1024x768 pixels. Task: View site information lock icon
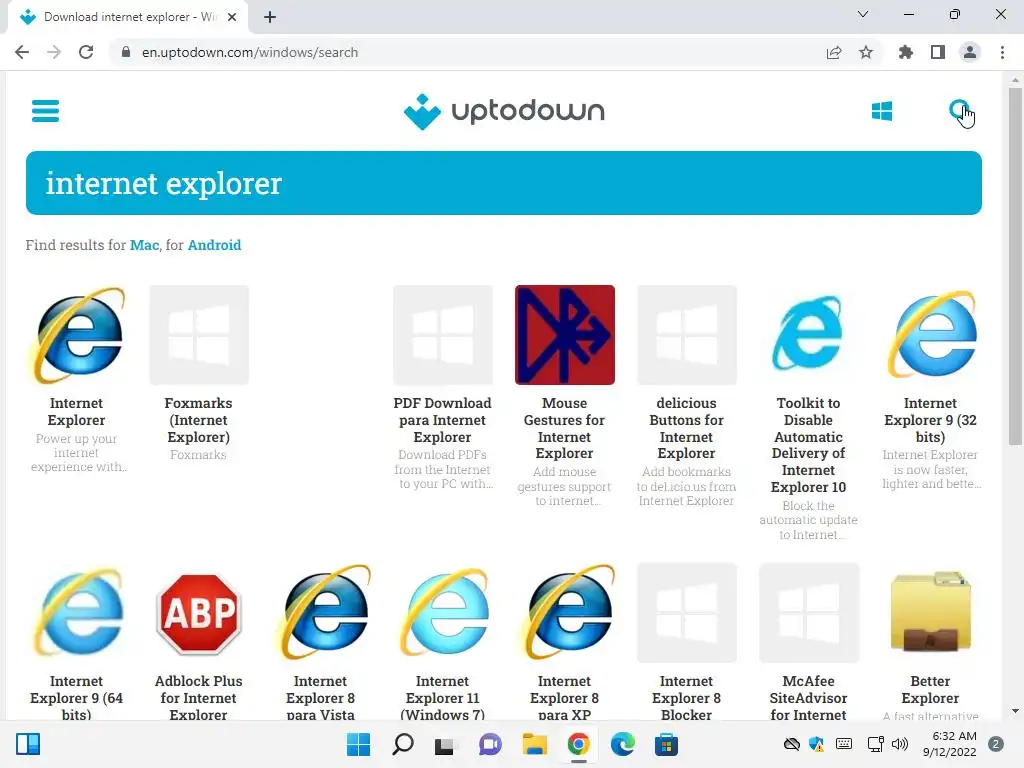pos(126,52)
